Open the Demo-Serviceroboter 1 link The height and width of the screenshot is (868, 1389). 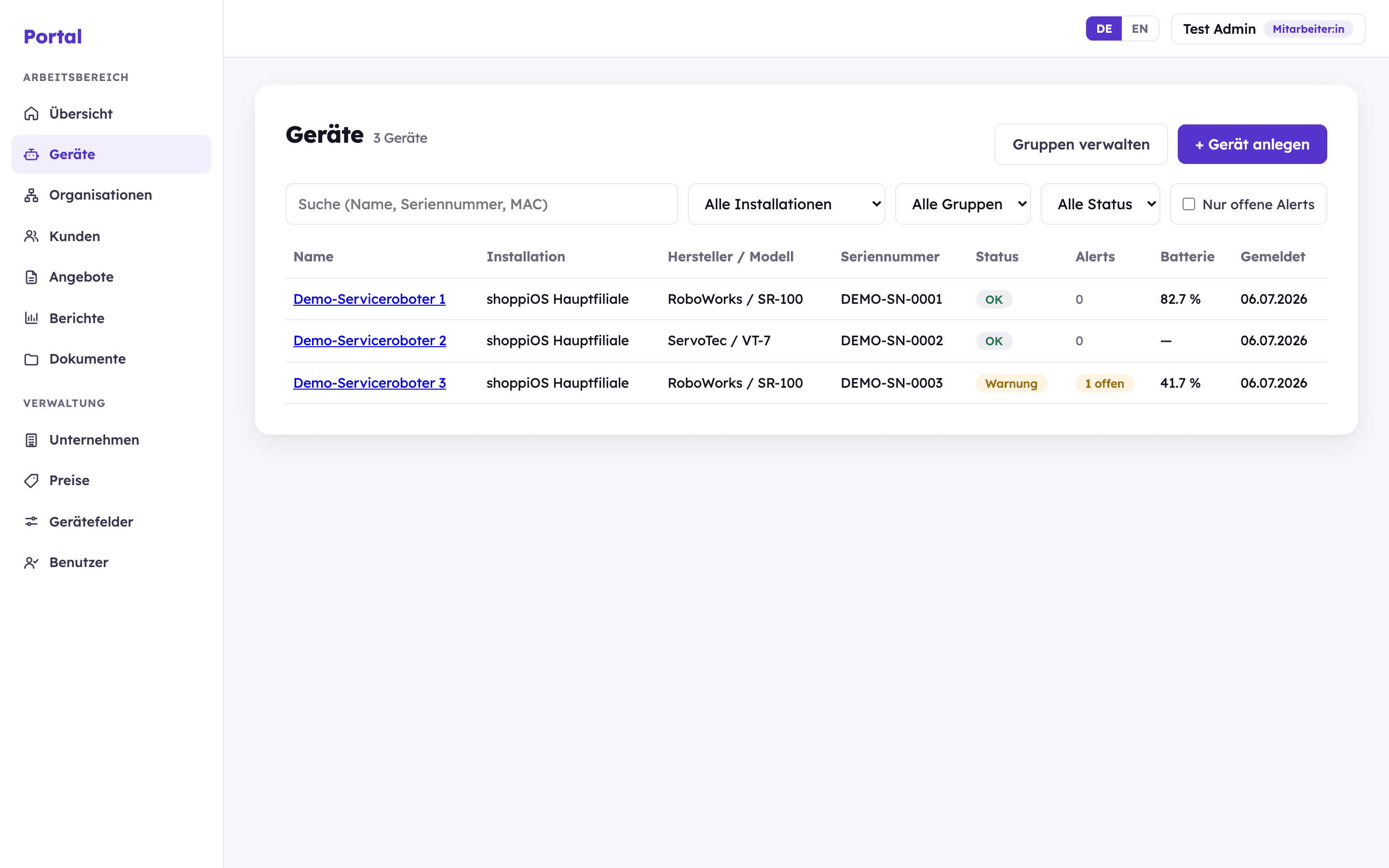(369, 299)
